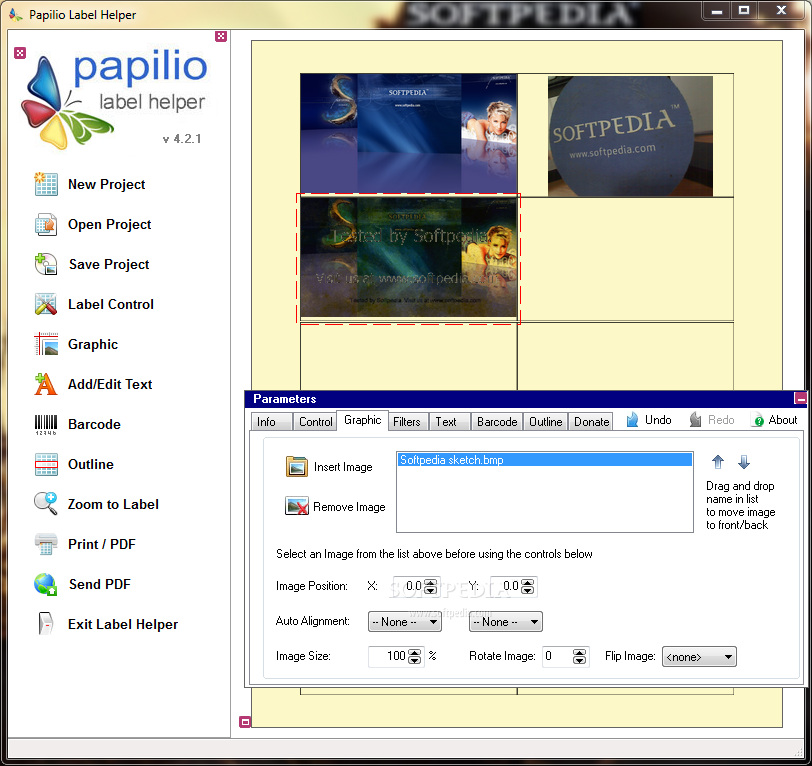The height and width of the screenshot is (766, 812).
Task: Click the Open Project icon
Action: click(46, 224)
